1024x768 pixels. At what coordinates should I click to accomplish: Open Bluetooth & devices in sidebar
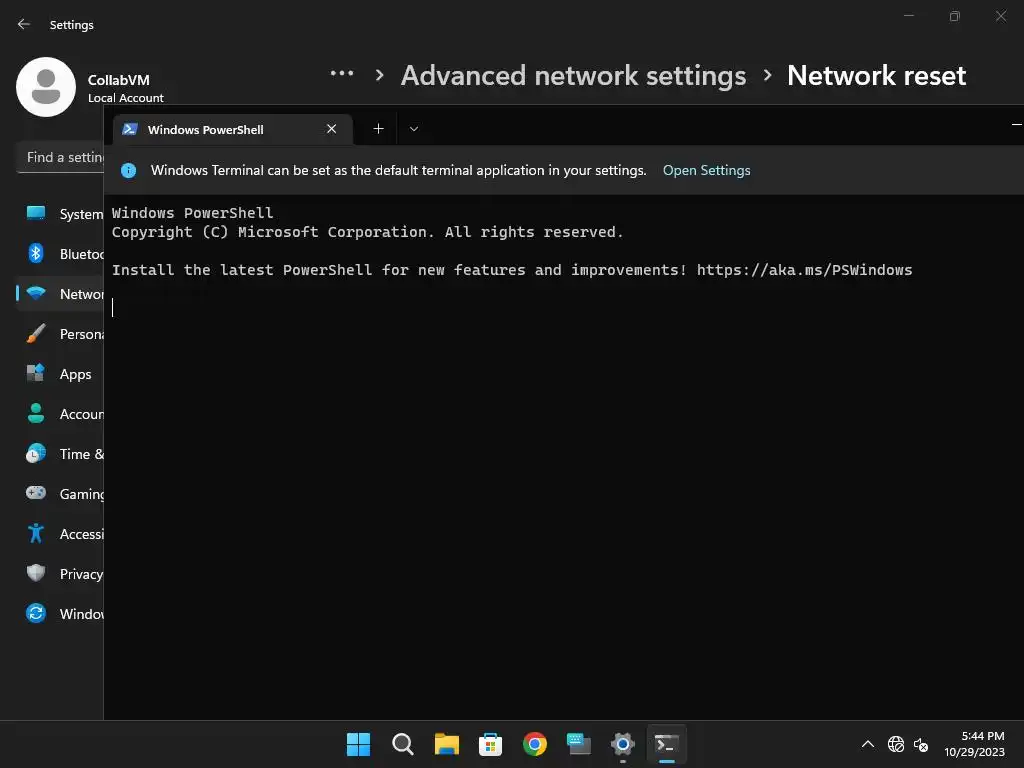(x=60, y=254)
